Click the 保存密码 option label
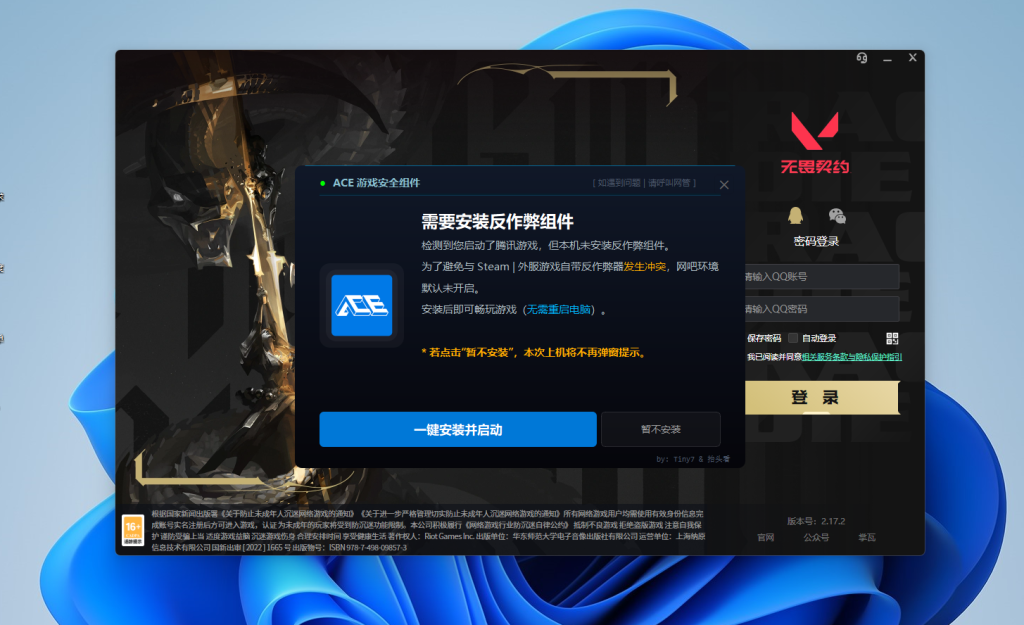The image size is (1024, 625). pyautogui.click(x=764, y=338)
